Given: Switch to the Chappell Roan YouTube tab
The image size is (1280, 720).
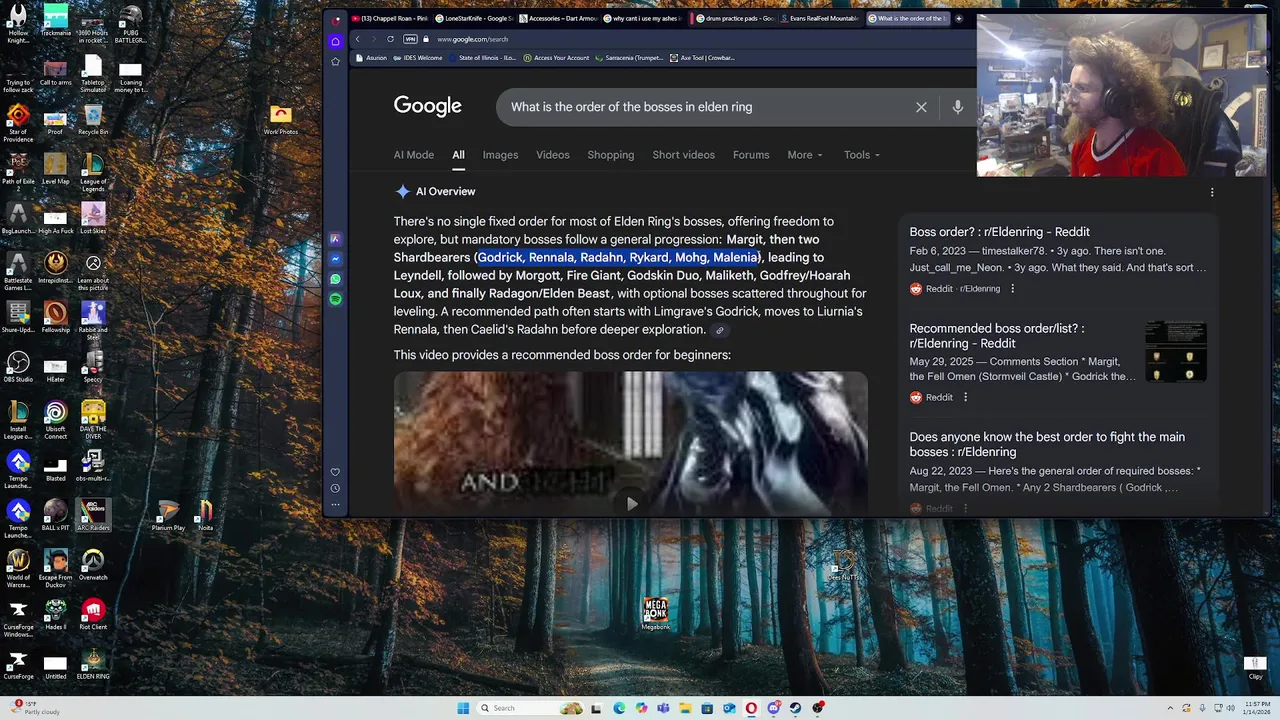Looking at the screenshot, I should coord(389,18).
